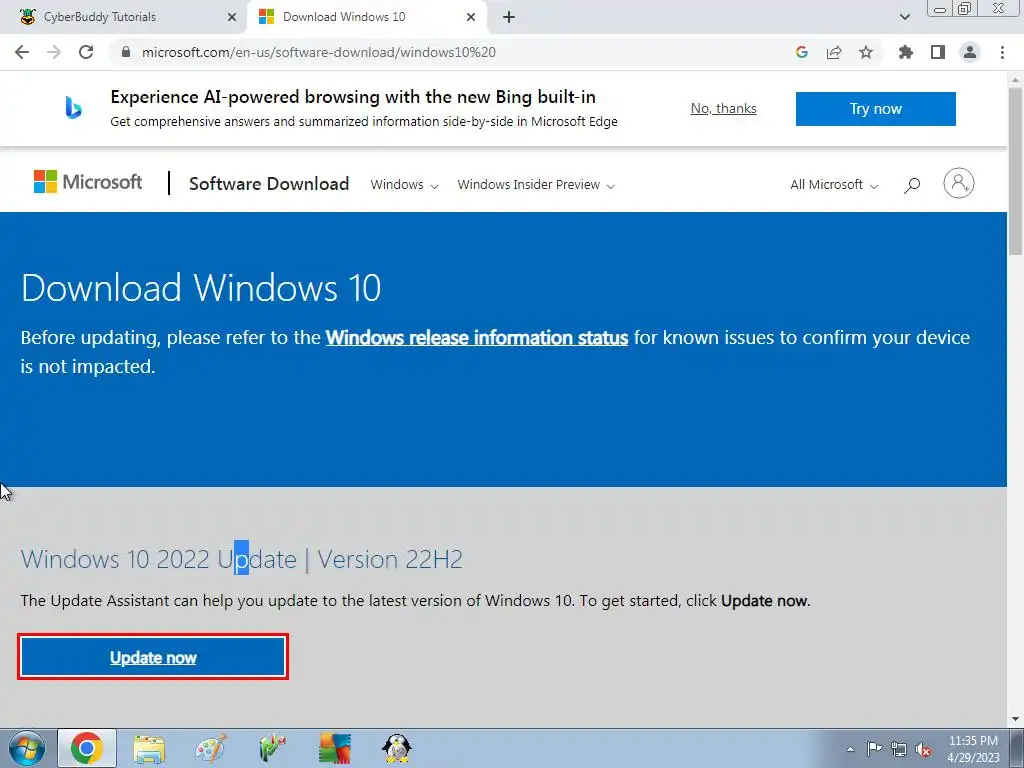Click the sign-in account icon

959,184
